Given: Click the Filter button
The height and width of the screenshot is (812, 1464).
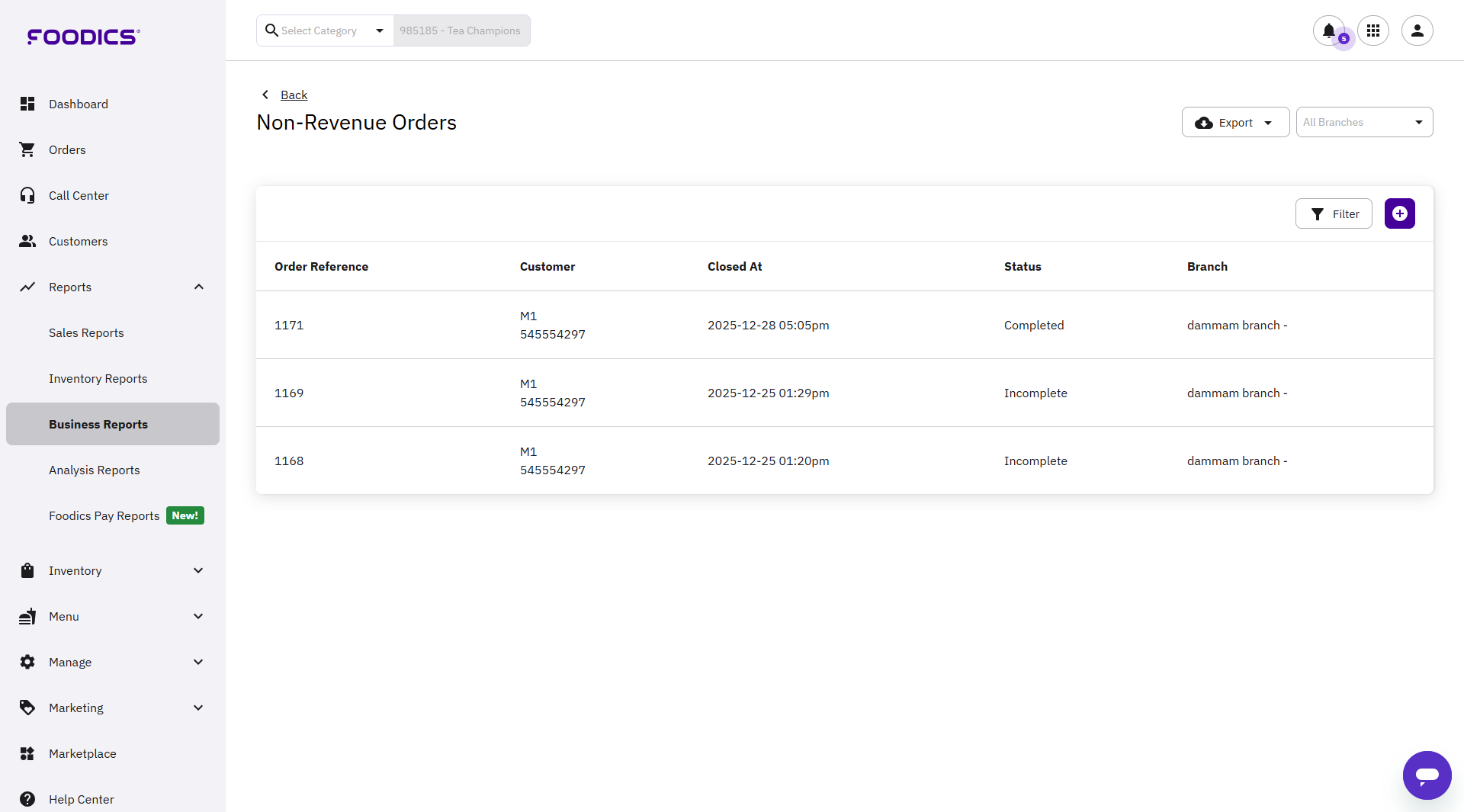Looking at the screenshot, I should click(1333, 214).
